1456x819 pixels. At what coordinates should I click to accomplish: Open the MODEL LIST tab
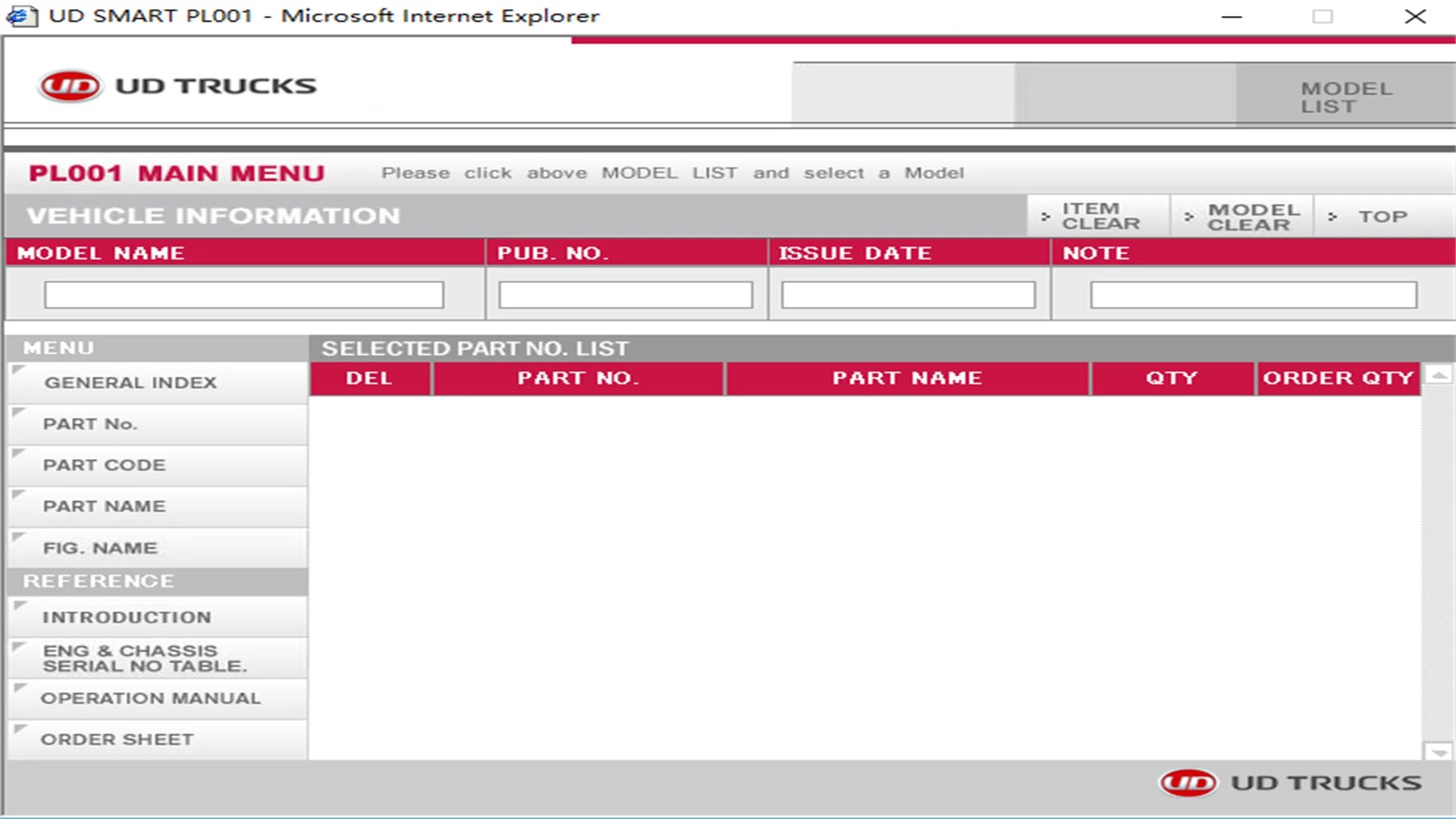[x=1345, y=96]
